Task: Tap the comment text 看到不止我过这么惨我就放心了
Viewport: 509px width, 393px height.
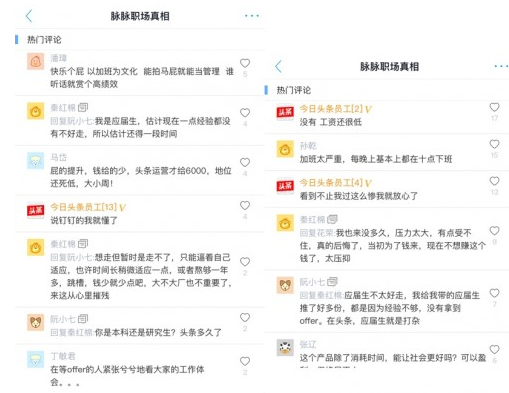Action: 359,196
